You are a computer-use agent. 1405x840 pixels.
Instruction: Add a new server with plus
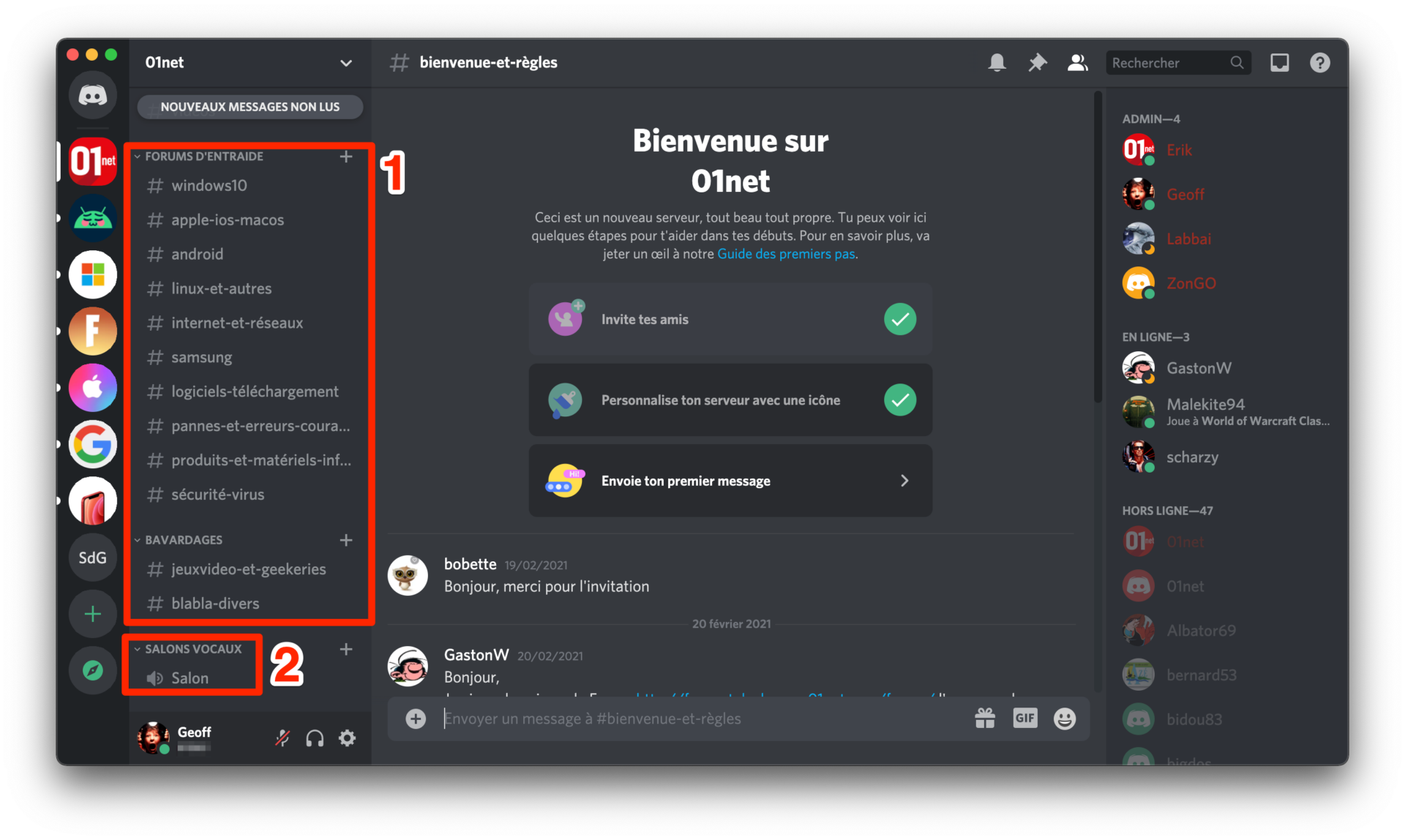tap(93, 614)
